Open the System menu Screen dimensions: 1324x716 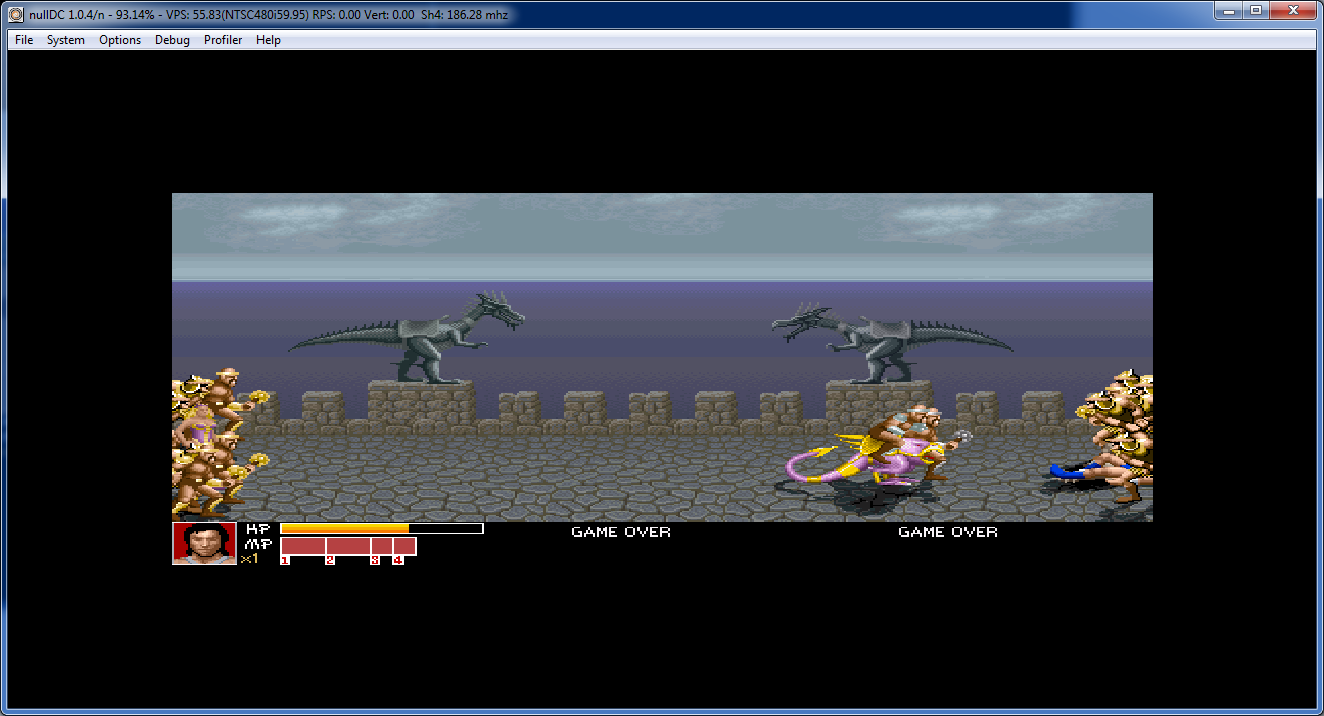66,40
